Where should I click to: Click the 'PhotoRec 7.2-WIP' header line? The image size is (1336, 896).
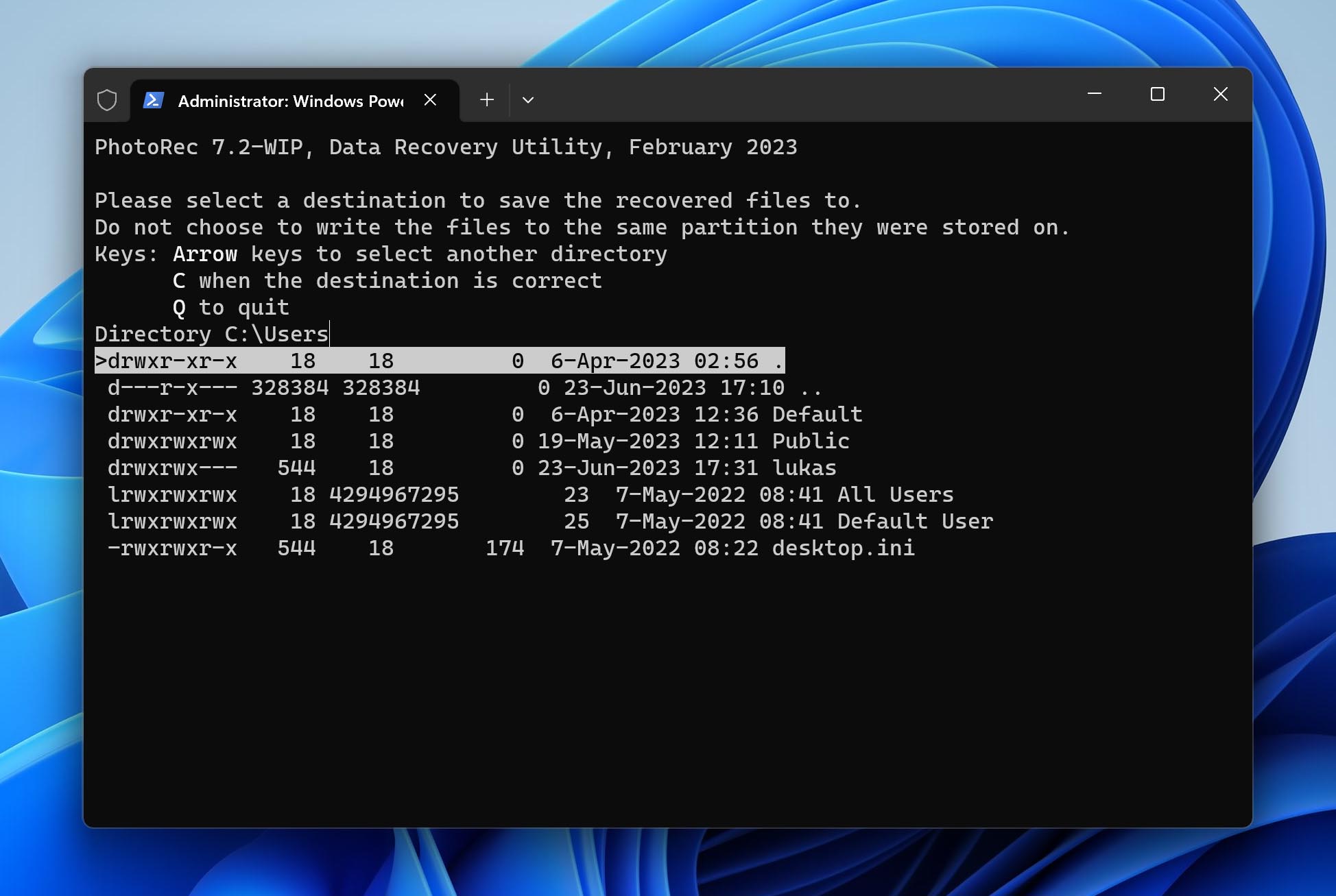(x=446, y=147)
